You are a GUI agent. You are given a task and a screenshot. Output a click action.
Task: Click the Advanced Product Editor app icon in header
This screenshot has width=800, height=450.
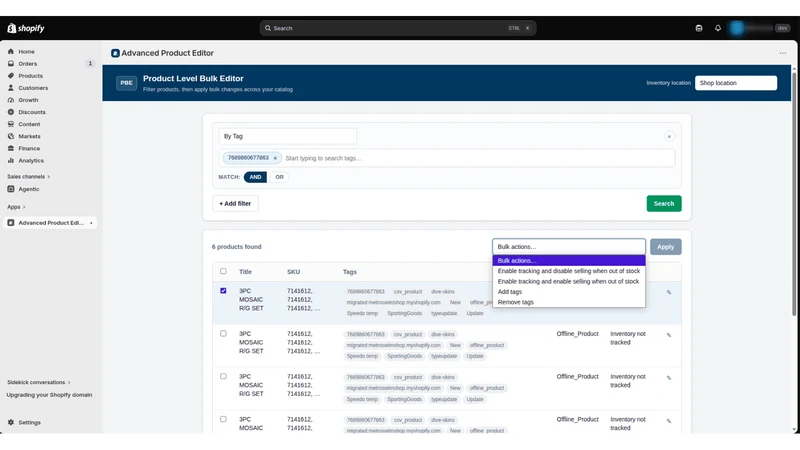tap(115, 53)
